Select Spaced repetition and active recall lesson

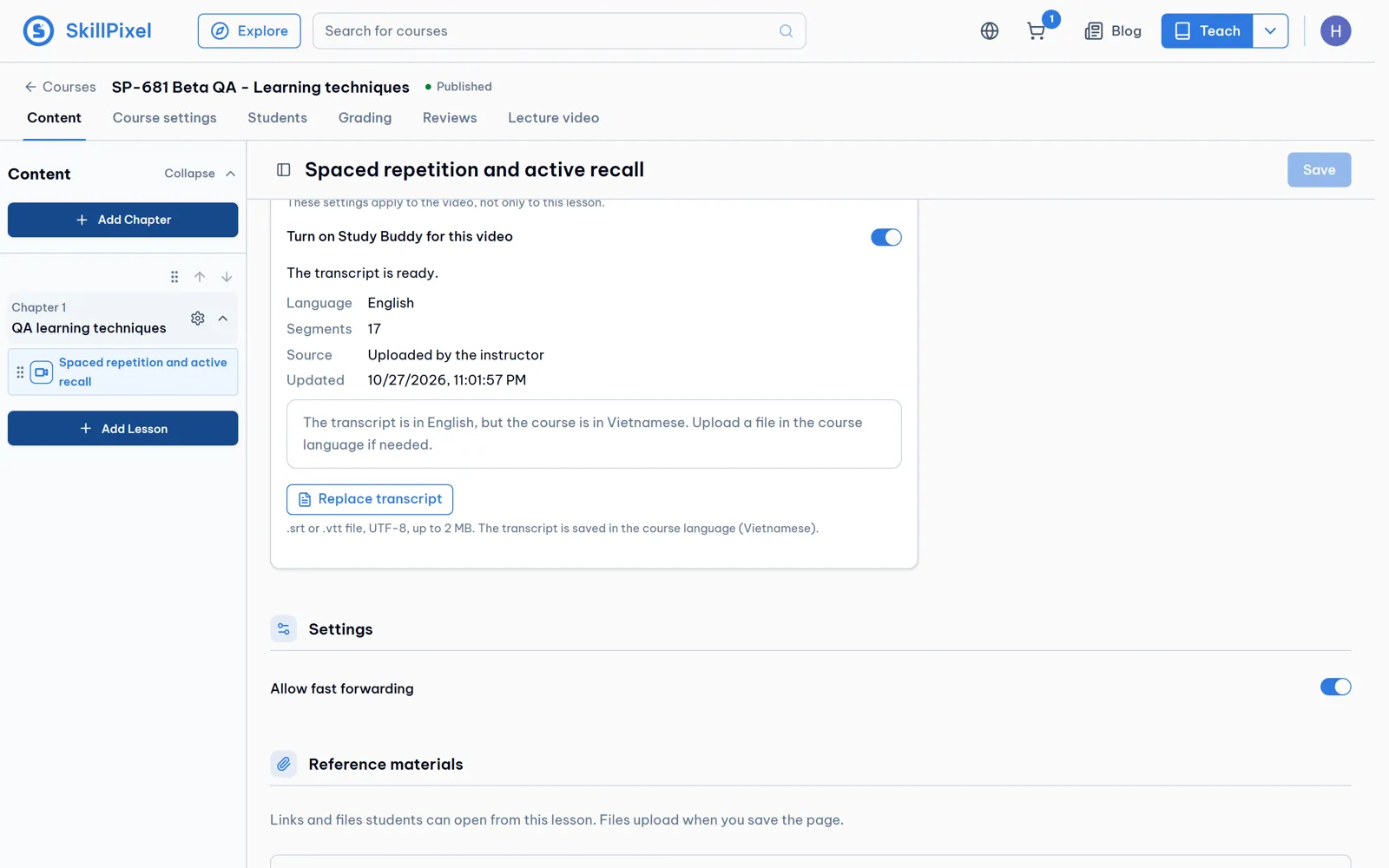pyautogui.click(x=123, y=372)
